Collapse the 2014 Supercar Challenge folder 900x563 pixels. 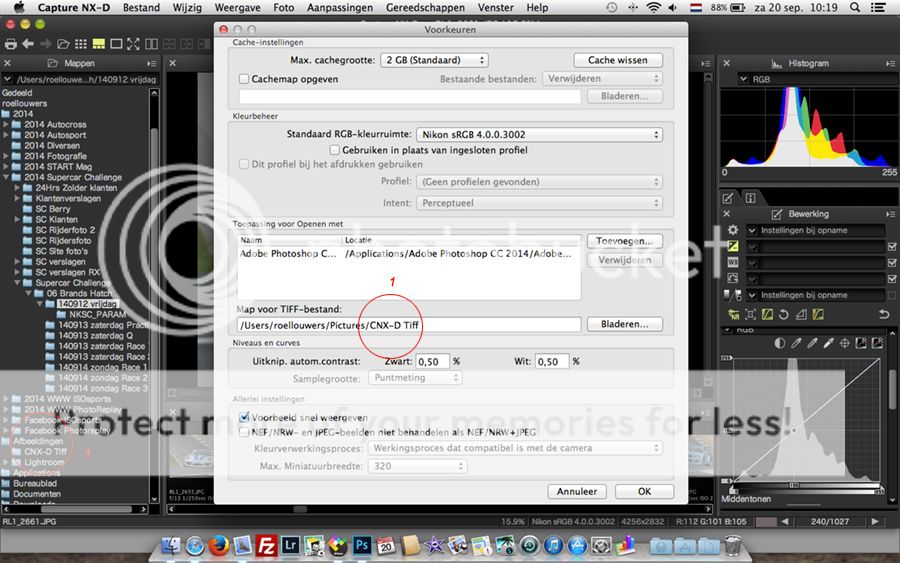coord(6,177)
